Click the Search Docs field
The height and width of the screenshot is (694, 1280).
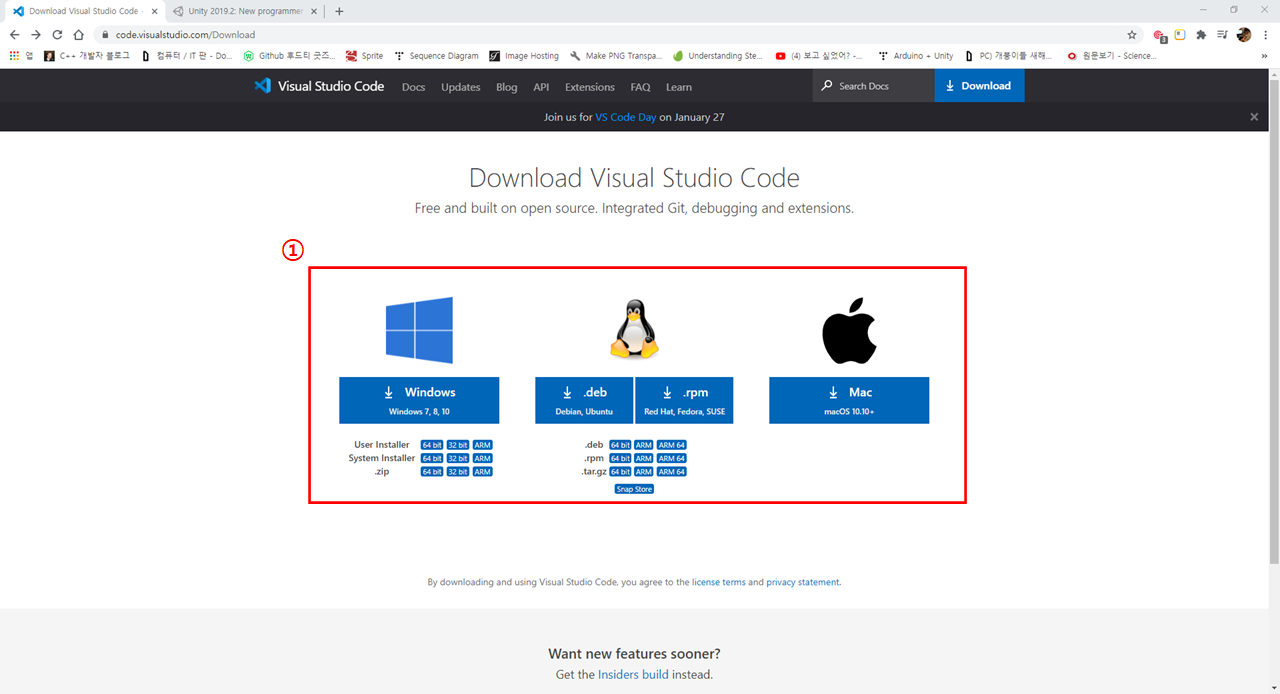(874, 86)
